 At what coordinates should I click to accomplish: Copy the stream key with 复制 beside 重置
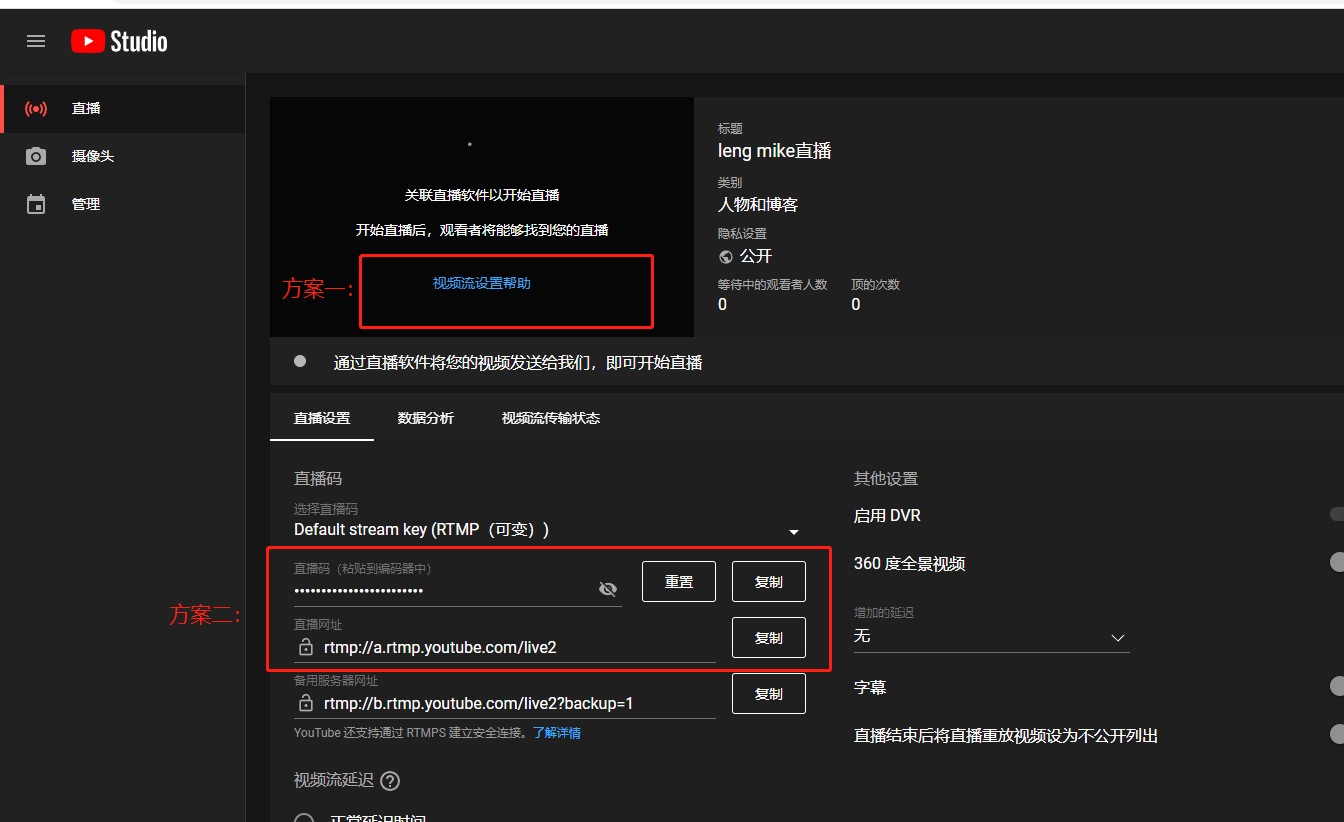769,582
